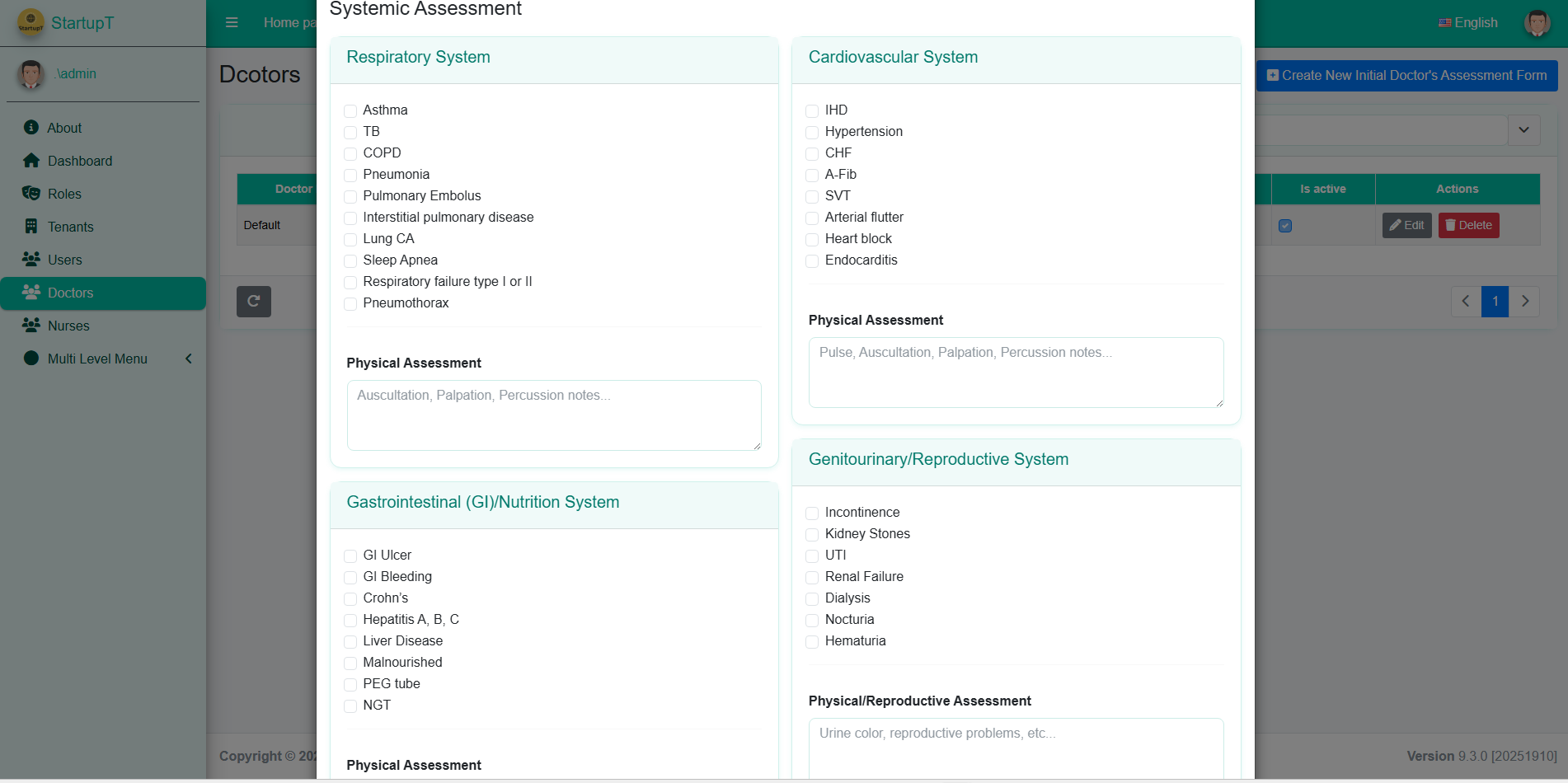1568x783 pixels.
Task: Open Tenants building icon
Action: click(x=31, y=227)
